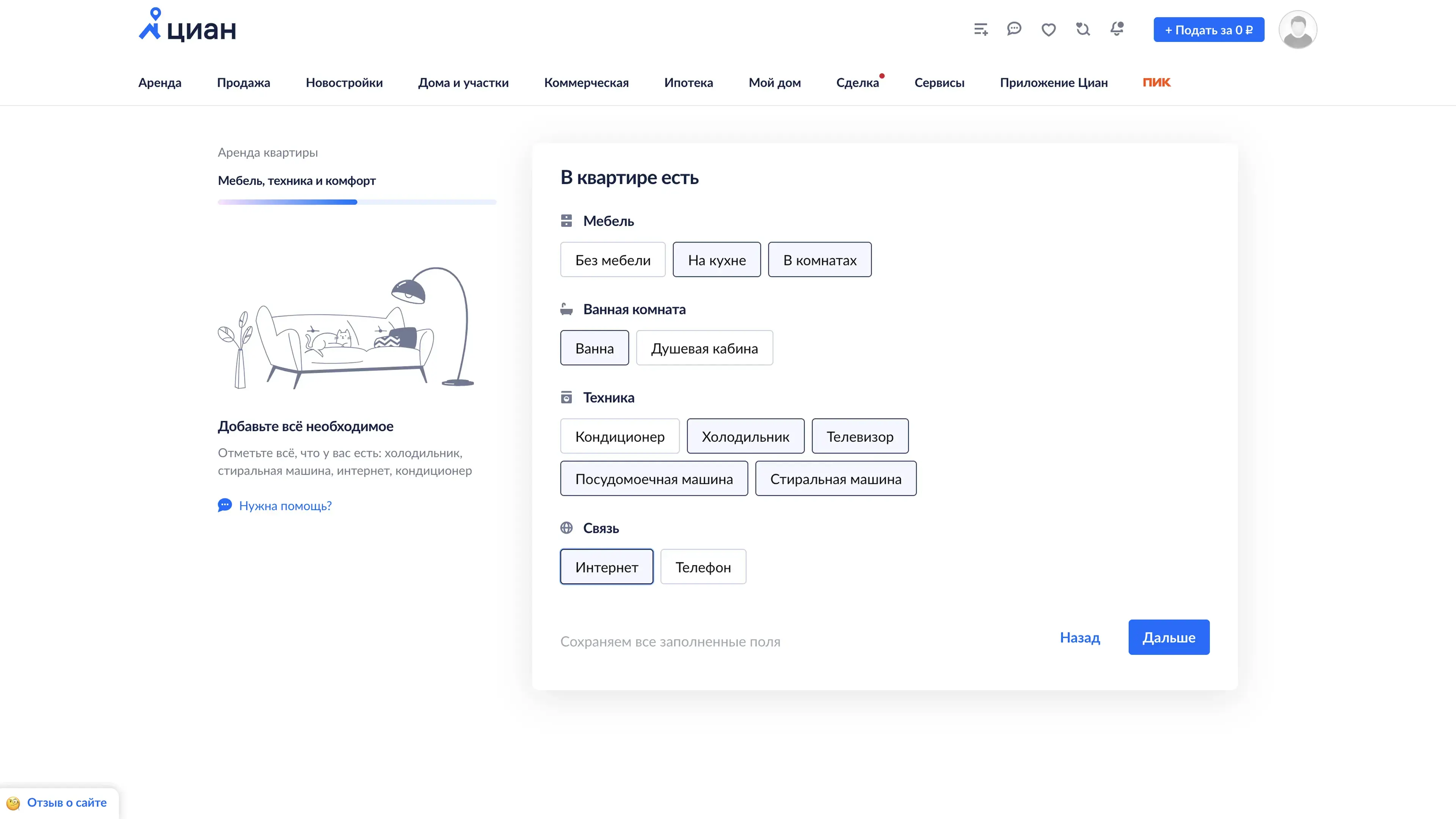Open the messages chat icon
This screenshot has height=819, width=1456.
pos(1014,29)
